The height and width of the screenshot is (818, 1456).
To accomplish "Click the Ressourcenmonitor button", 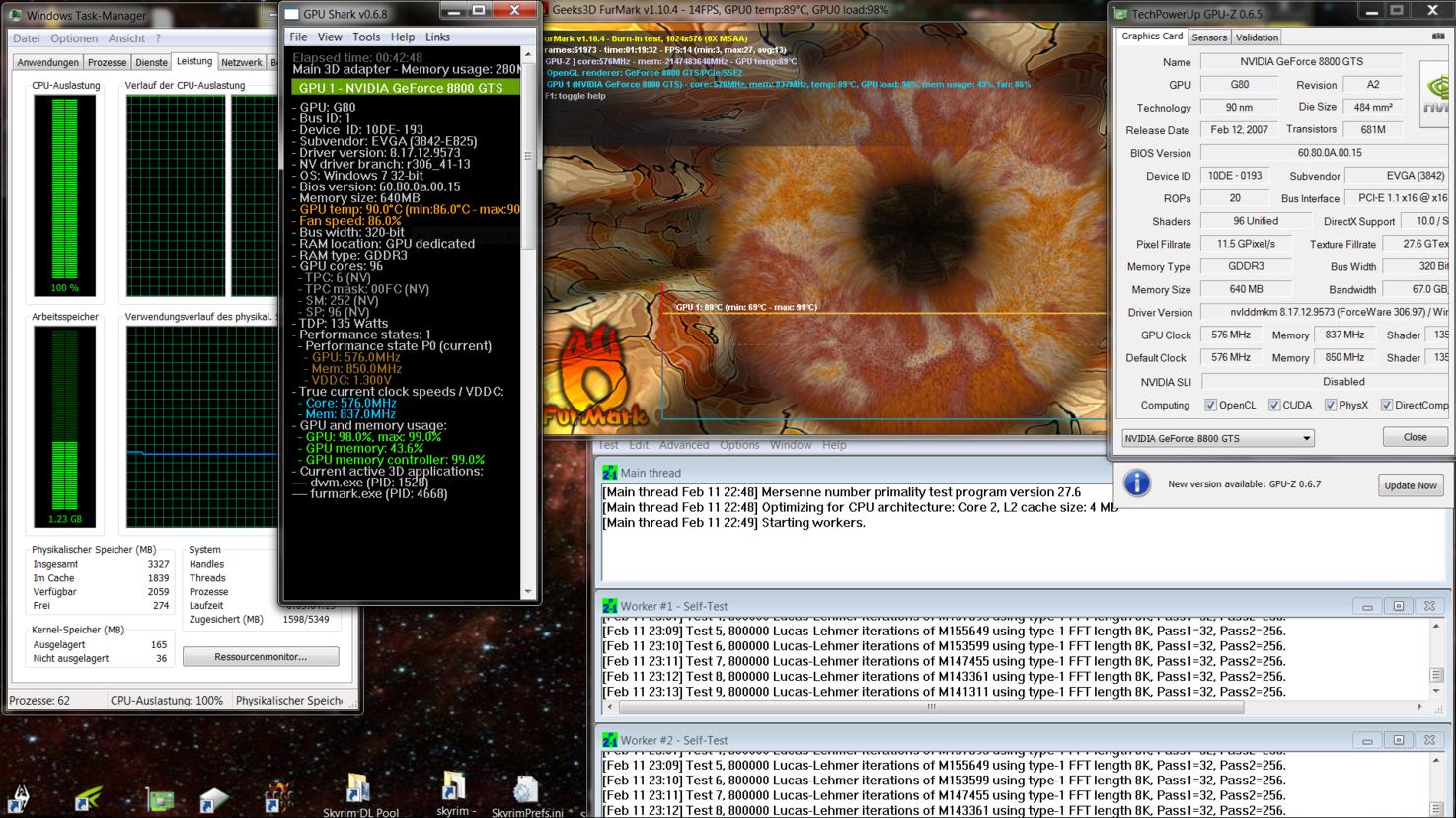I will (261, 657).
